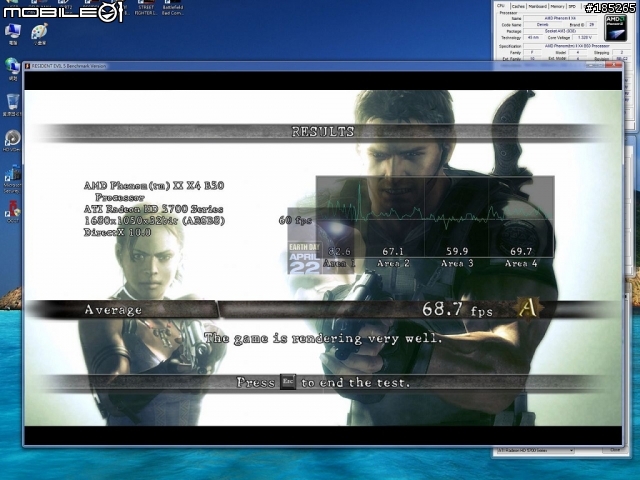Click the AMD Phenom II logo in CPU-Z
The height and width of the screenshot is (480, 640).
coord(616,29)
